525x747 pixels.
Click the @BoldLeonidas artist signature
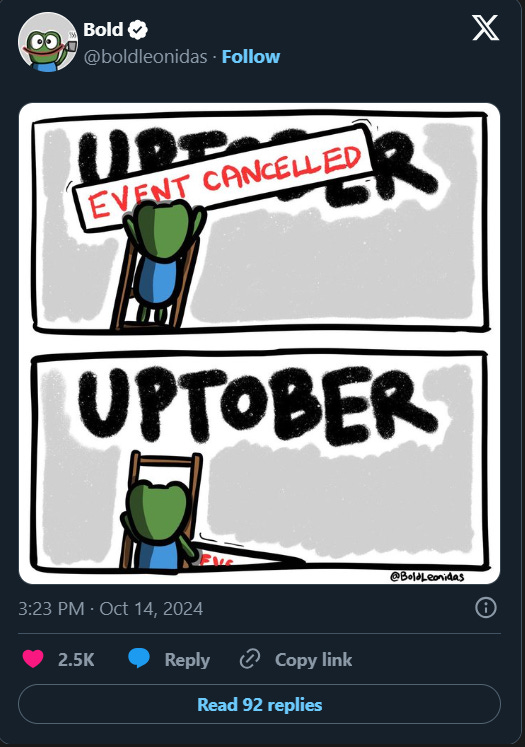427,576
